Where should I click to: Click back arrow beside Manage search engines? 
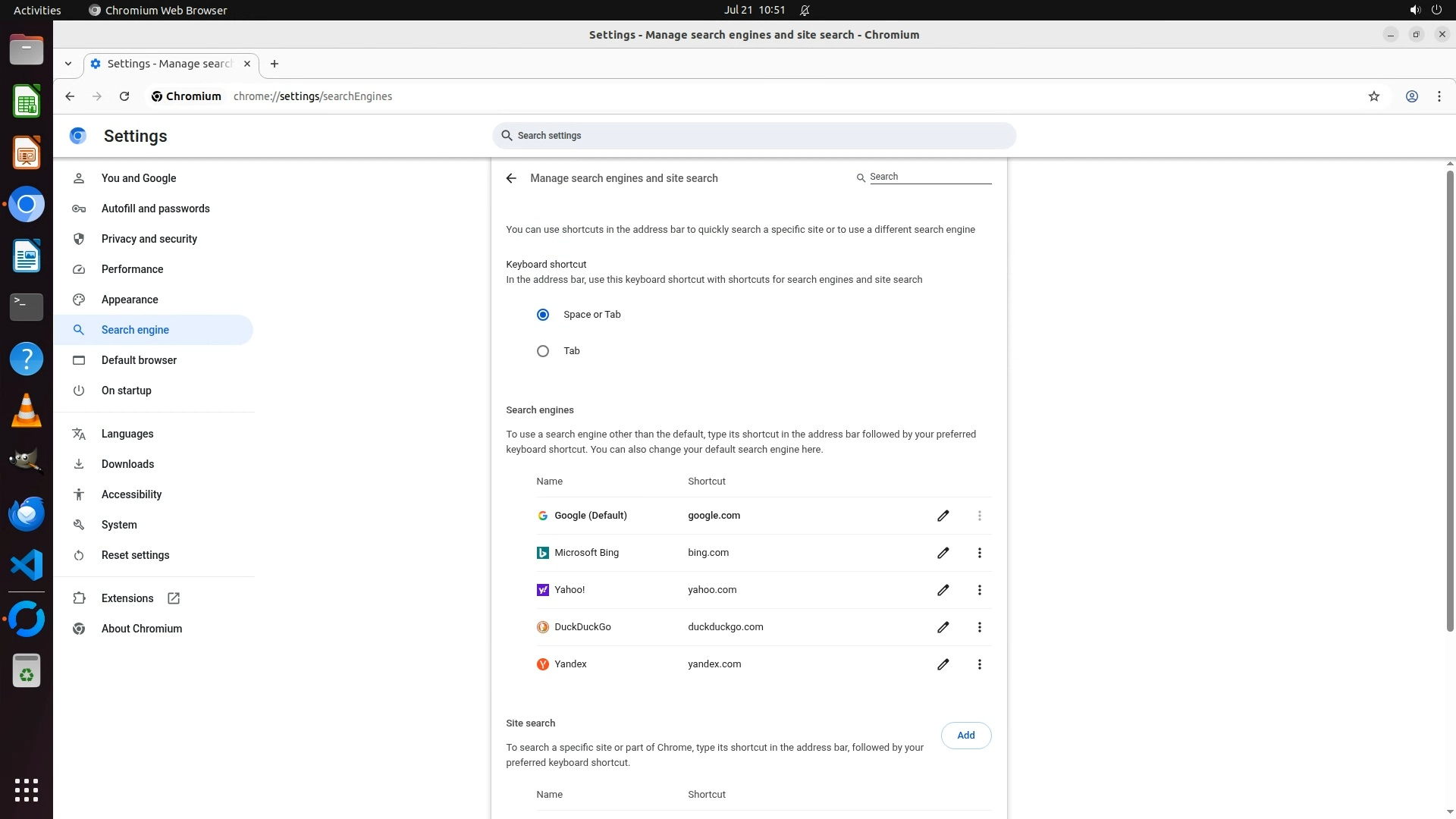point(511,178)
